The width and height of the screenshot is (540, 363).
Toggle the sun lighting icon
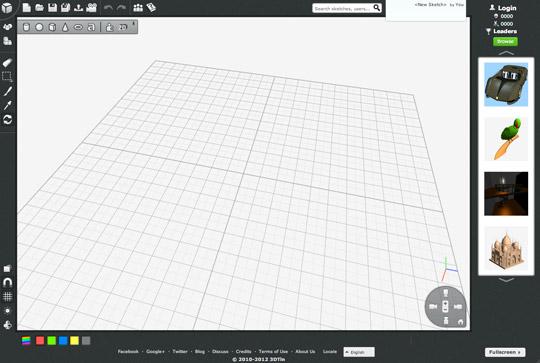7,311
